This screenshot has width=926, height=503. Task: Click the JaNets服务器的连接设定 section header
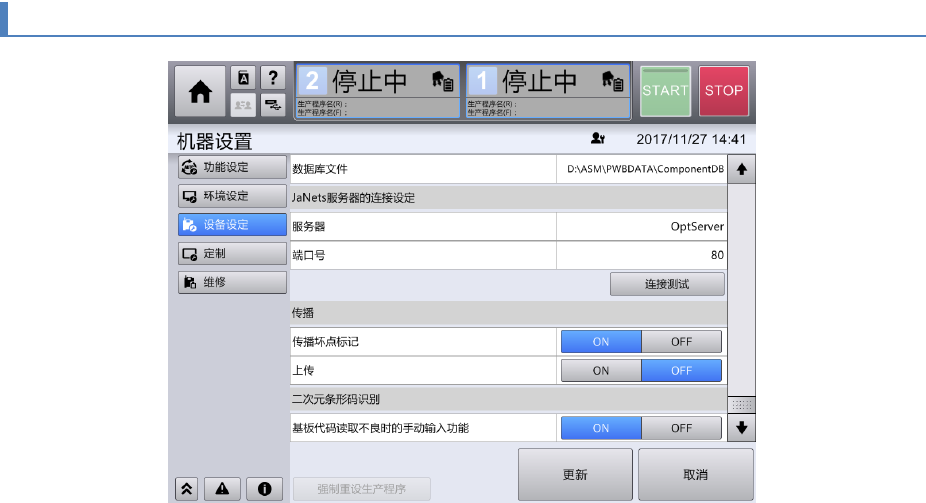(508, 198)
